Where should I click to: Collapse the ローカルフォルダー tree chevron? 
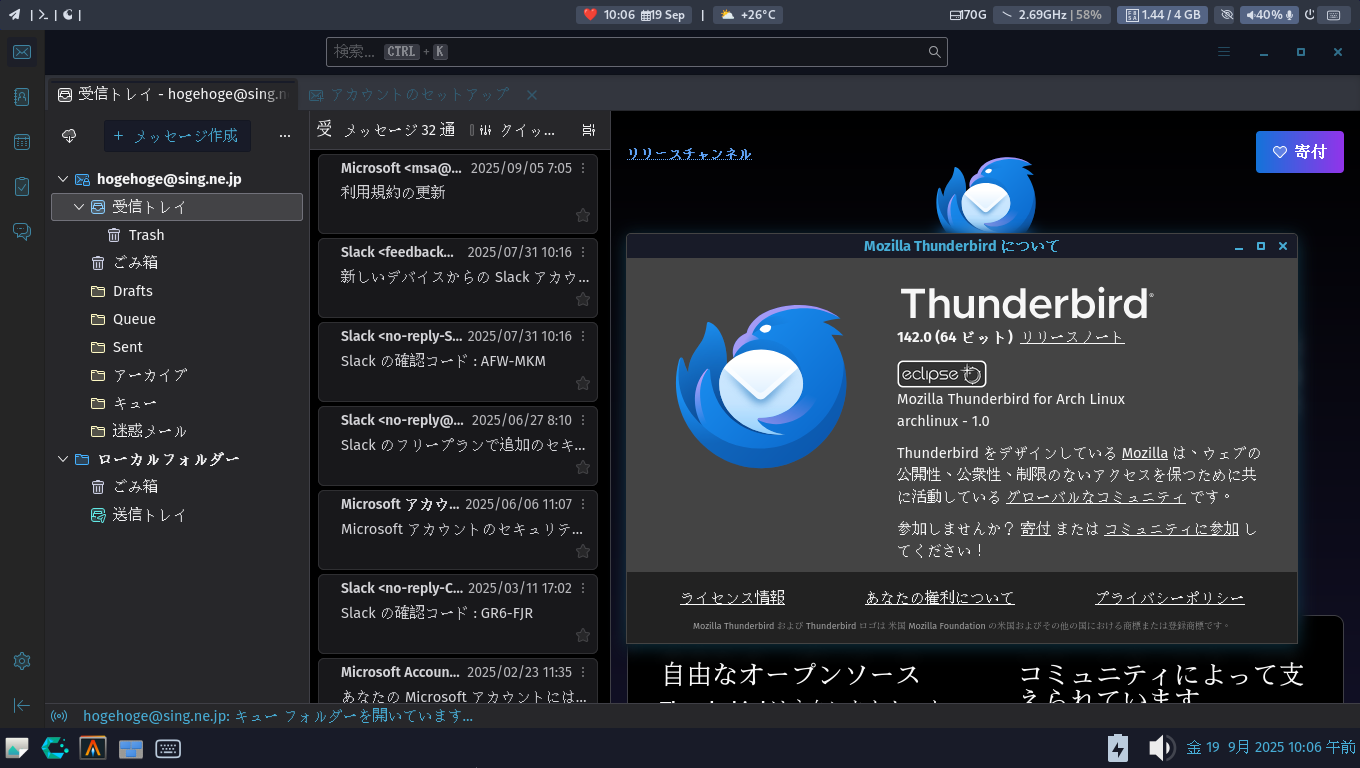tap(63, 459)
